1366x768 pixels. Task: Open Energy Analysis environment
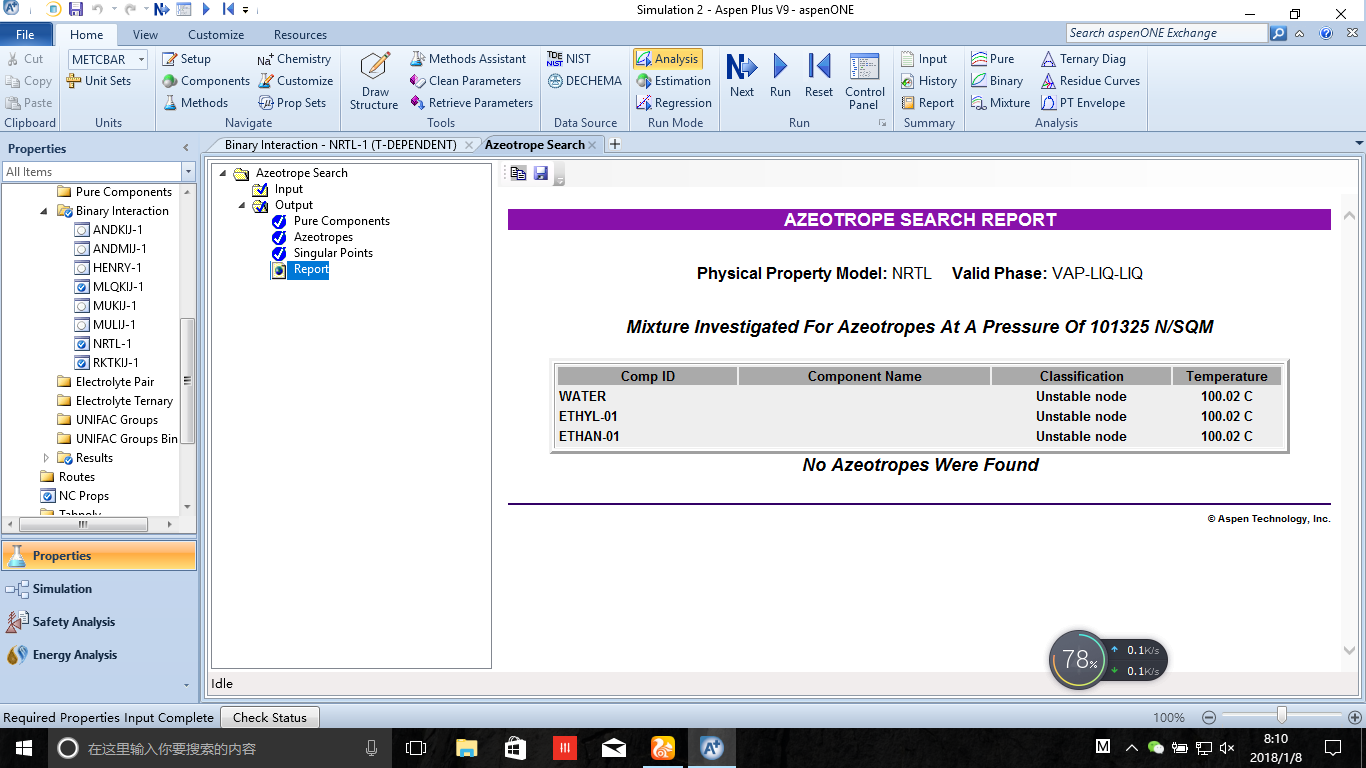[x=98, y=655]
